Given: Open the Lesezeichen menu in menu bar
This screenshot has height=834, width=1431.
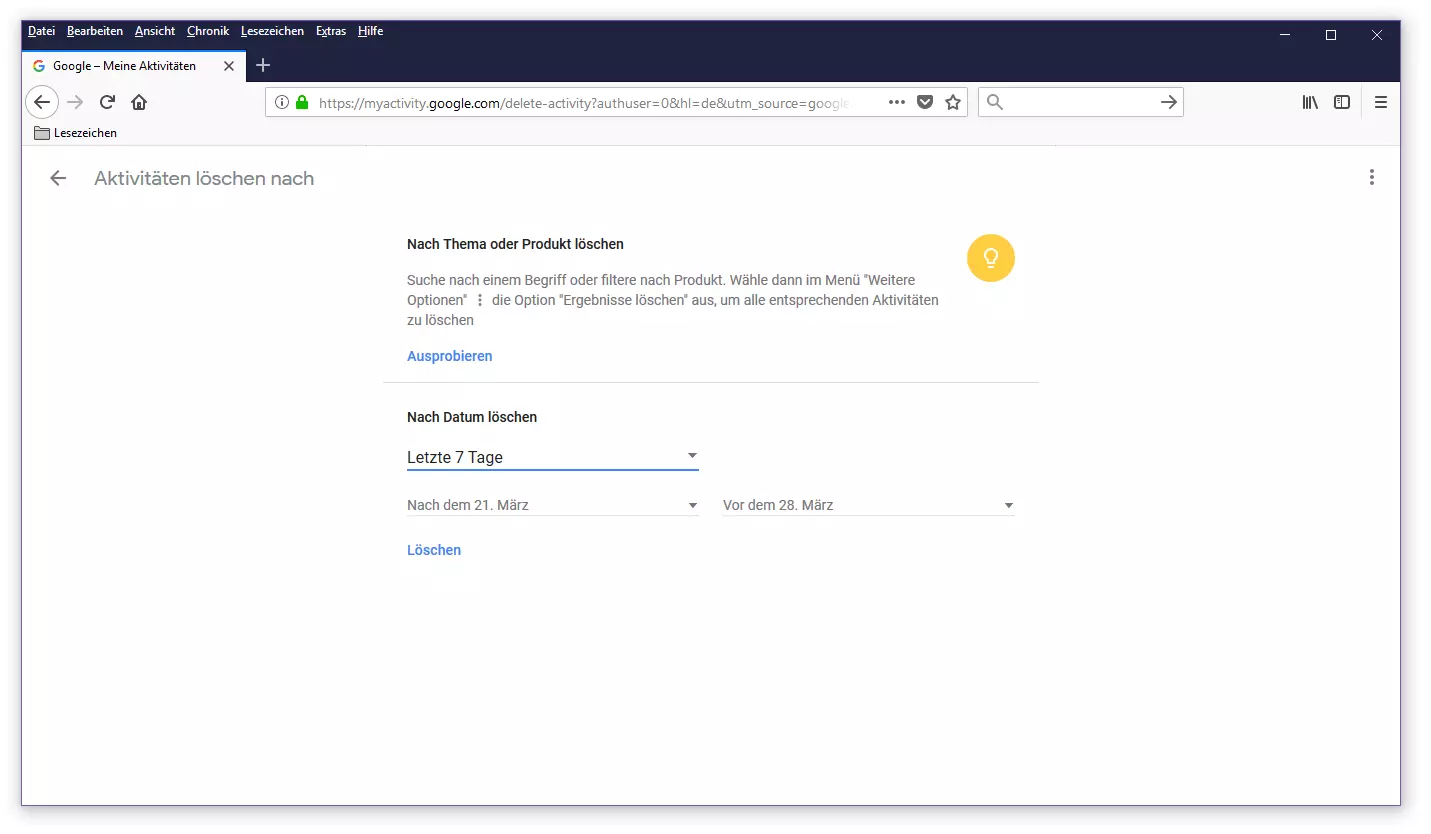Looking at the screenshot, I should tap(272, 31).
